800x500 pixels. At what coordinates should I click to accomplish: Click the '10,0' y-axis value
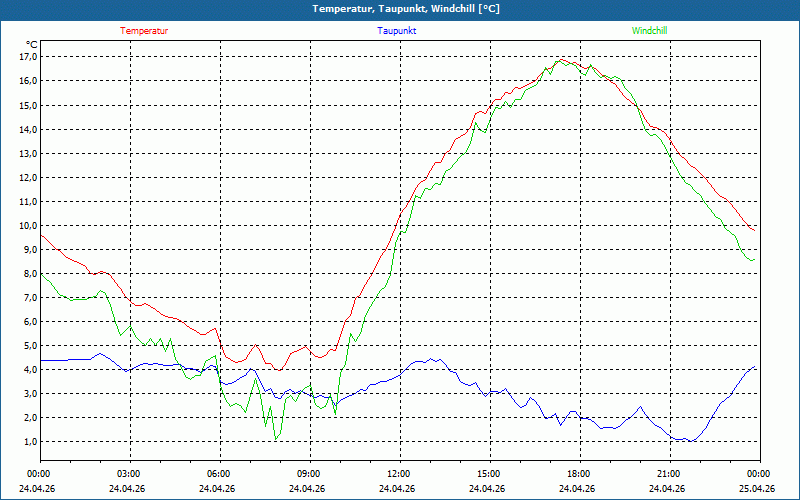(x=29, y=225)
